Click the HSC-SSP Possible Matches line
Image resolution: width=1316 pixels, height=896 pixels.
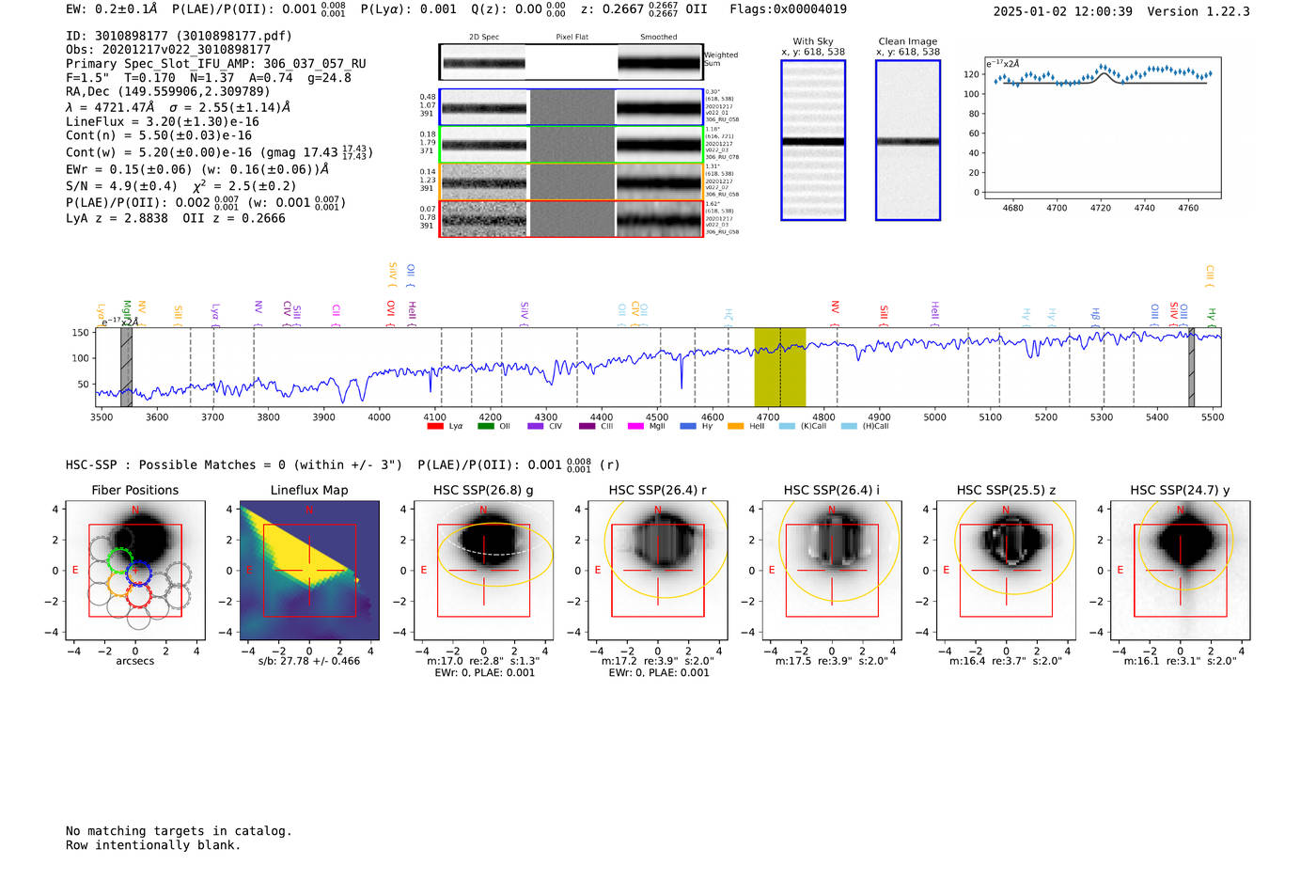(342, 465)
